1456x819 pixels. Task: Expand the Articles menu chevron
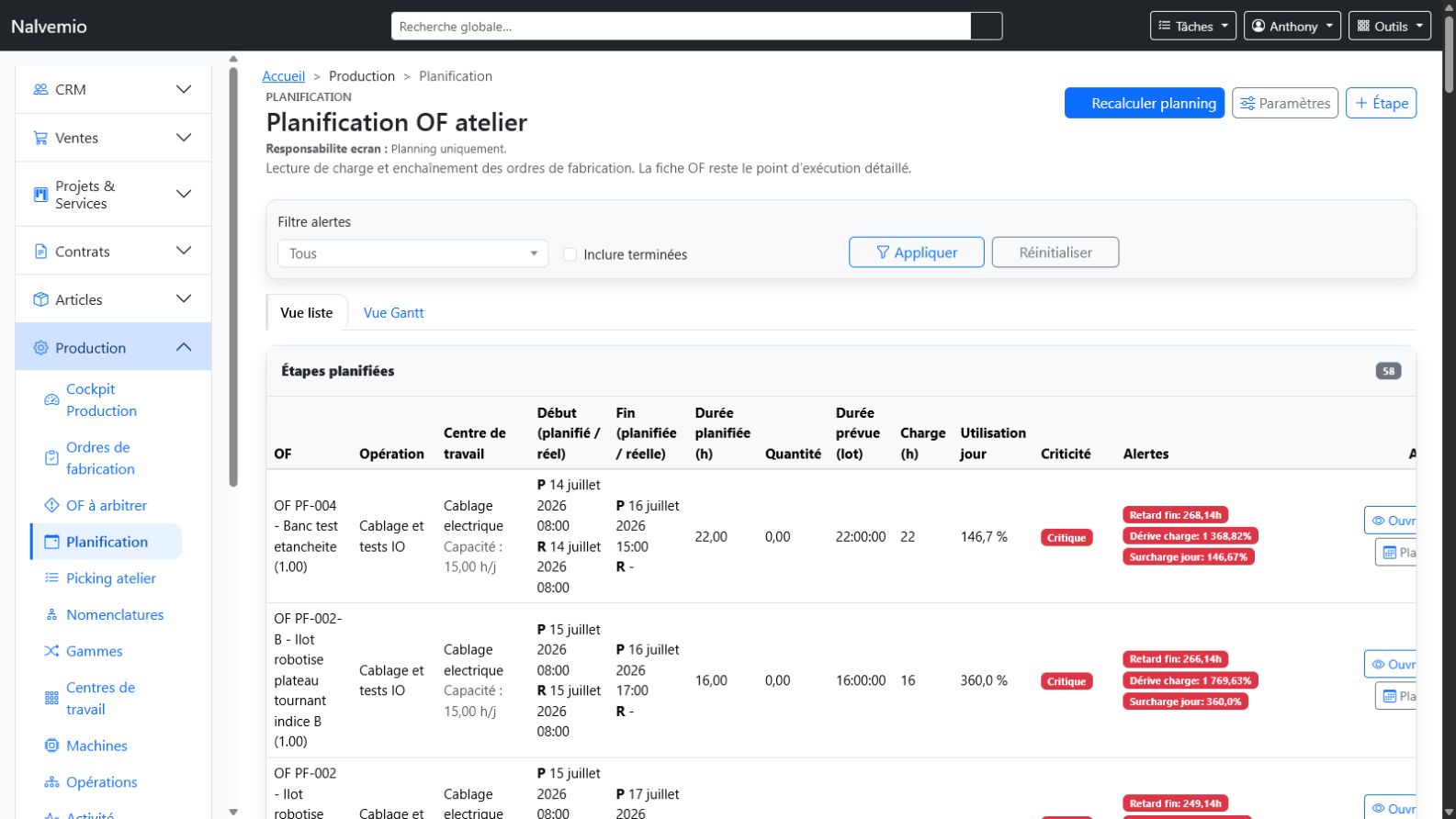[x=184, y=299]
